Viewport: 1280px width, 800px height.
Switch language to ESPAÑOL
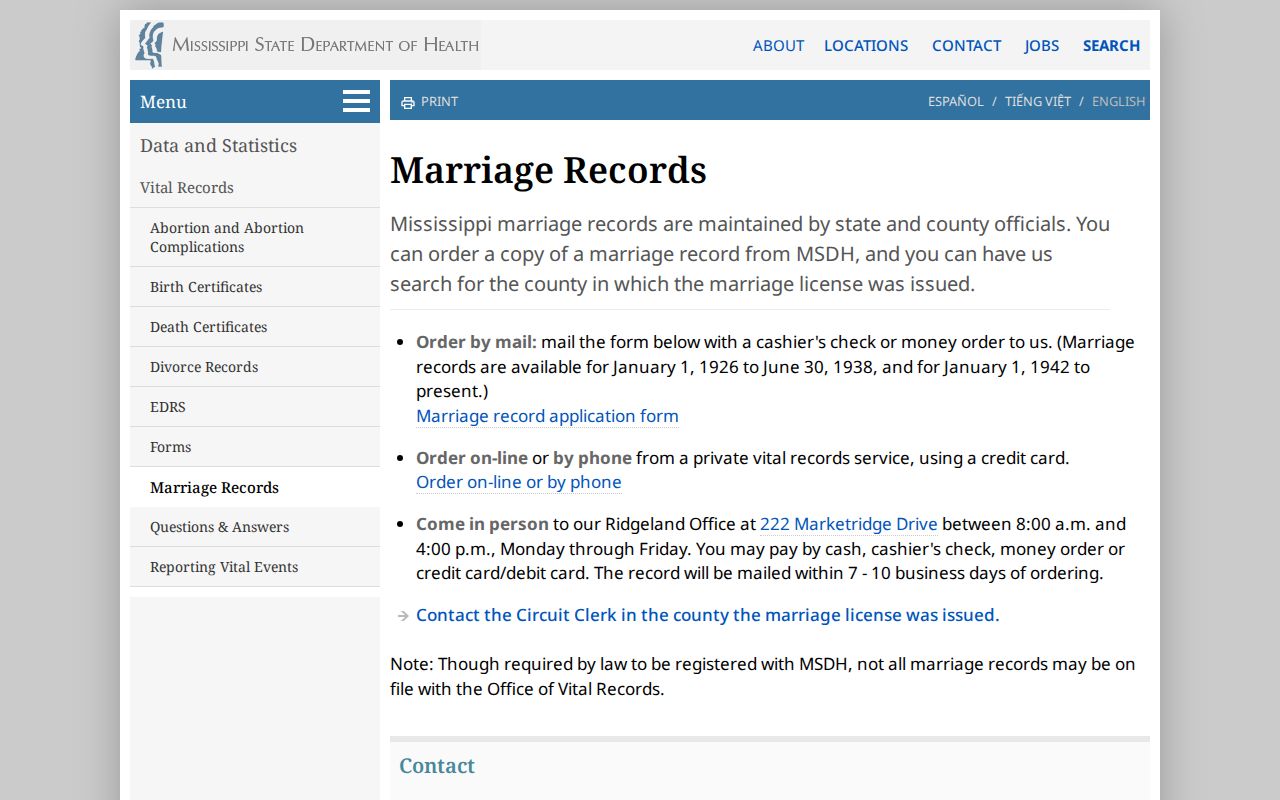click(x=955, y=101)
